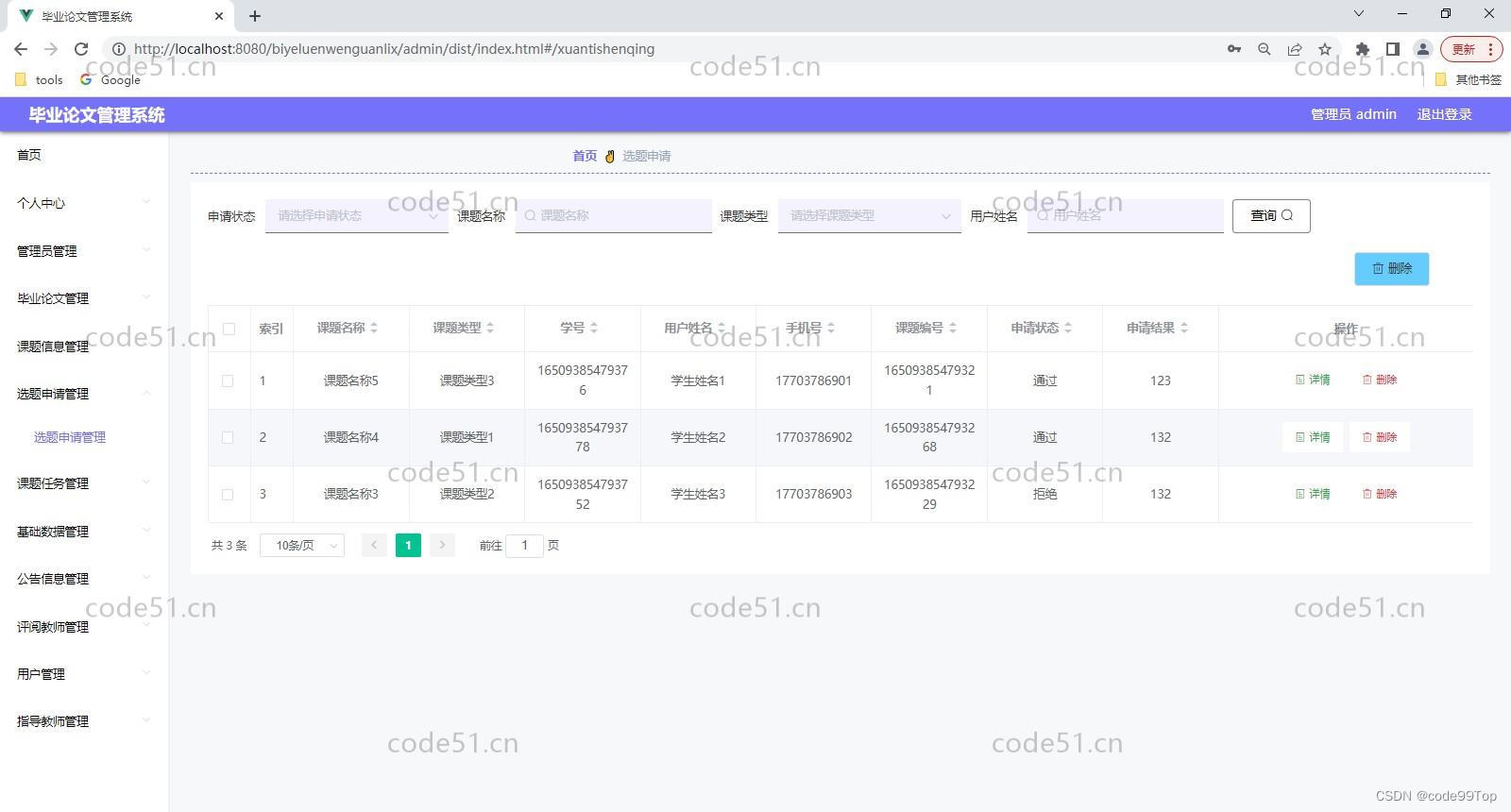1511x812 pixels.
Task: Expand the 课题信息管理 sidebar menu
Action: [84, 346]
